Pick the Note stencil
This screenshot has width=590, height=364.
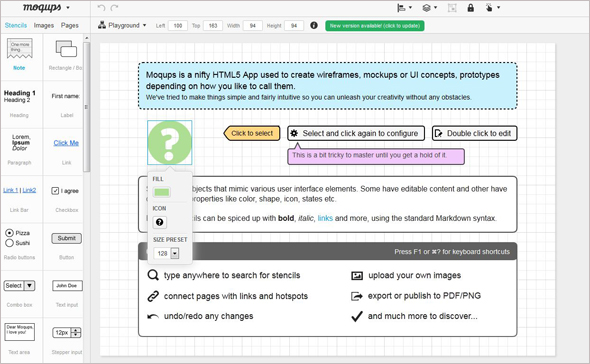(19, 54)
